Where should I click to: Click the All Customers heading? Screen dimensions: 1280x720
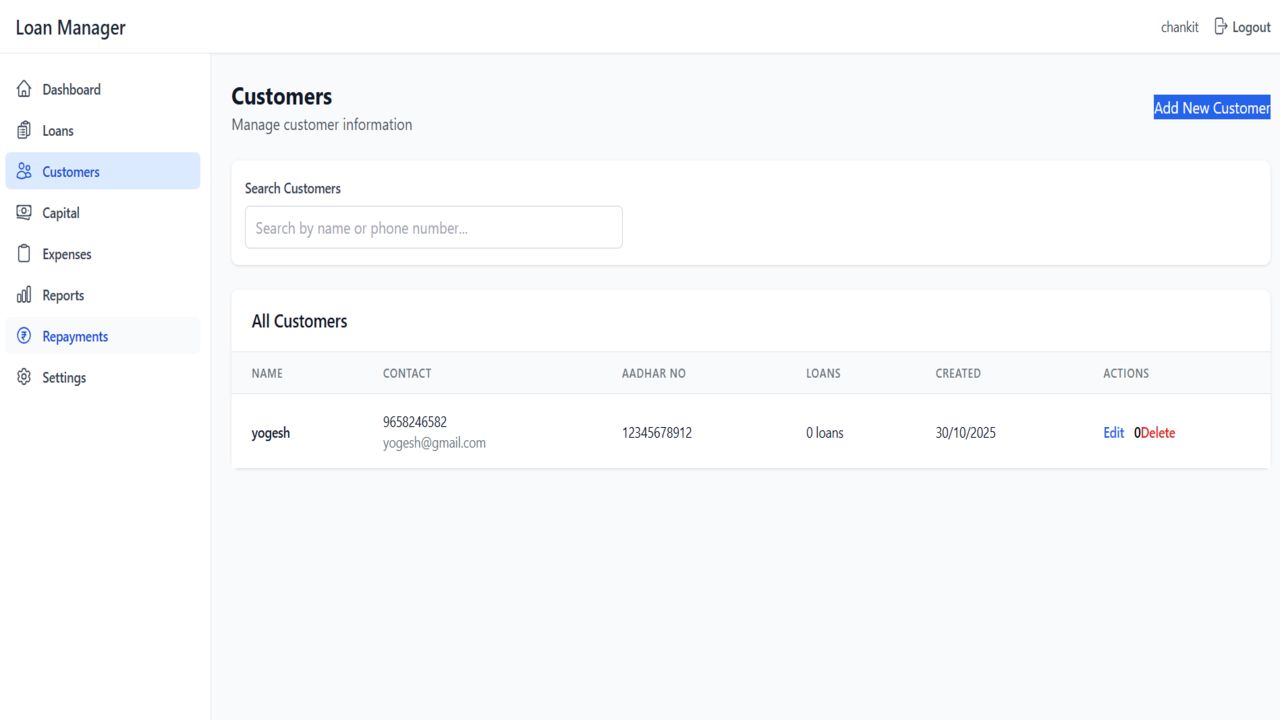pyautogui.click(x=300, y=321)
